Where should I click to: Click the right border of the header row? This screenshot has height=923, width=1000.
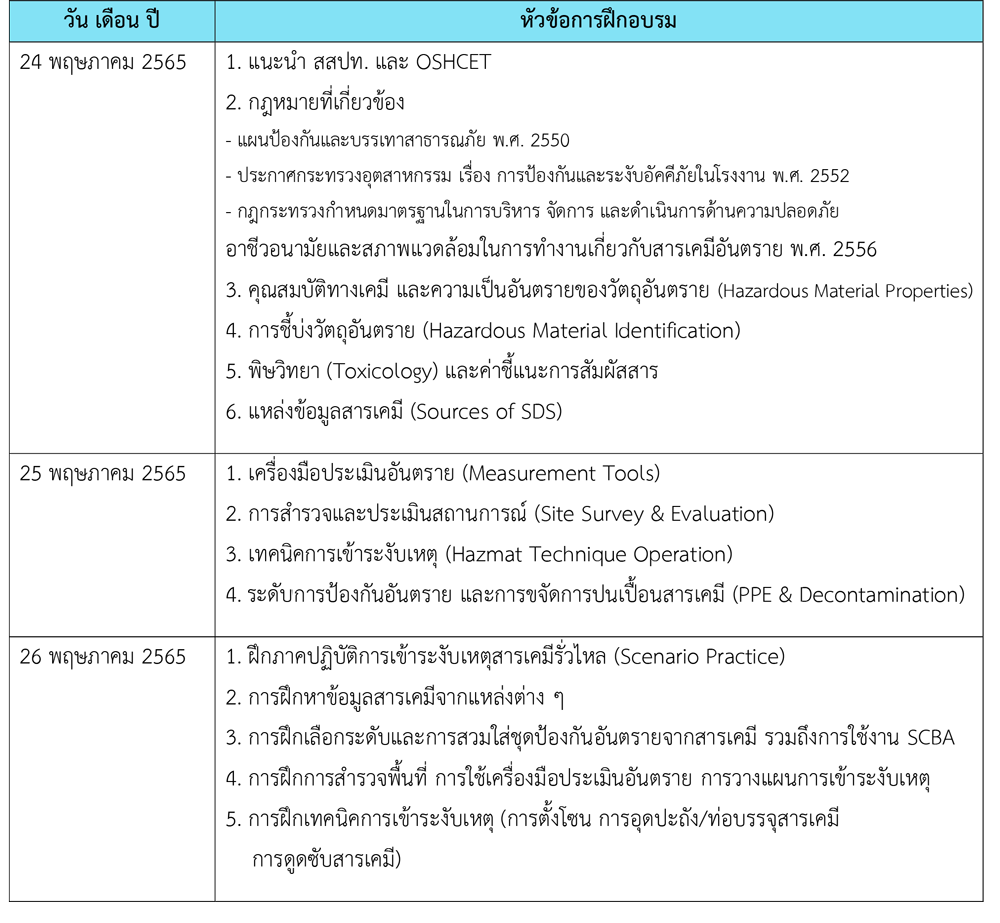[x=983, y=21]
